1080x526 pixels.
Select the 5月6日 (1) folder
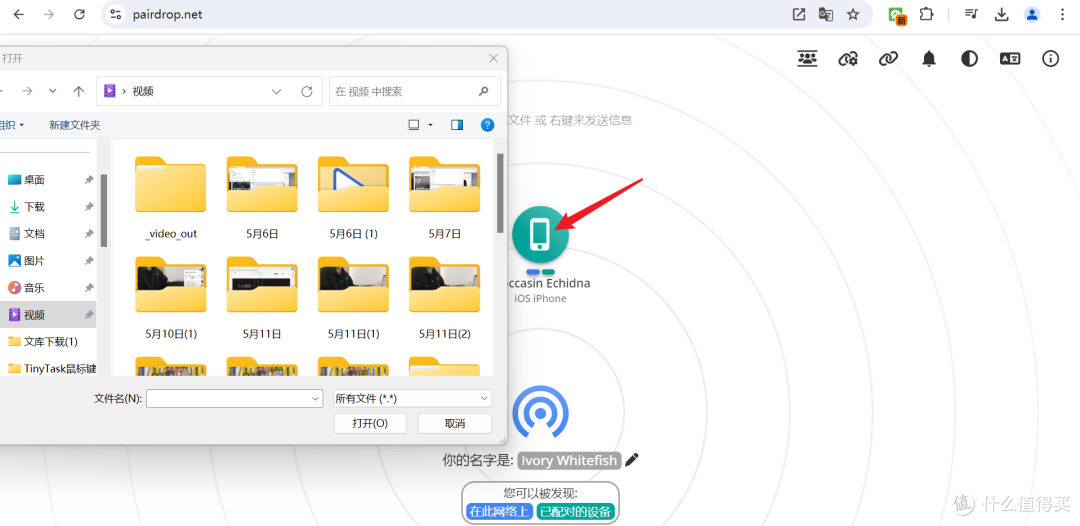[353, 198]
